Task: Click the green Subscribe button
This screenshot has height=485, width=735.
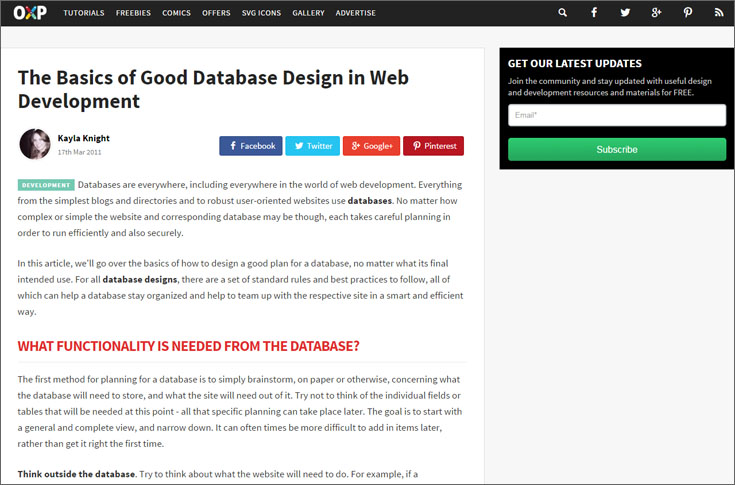Action: click(x=617, y=149)
